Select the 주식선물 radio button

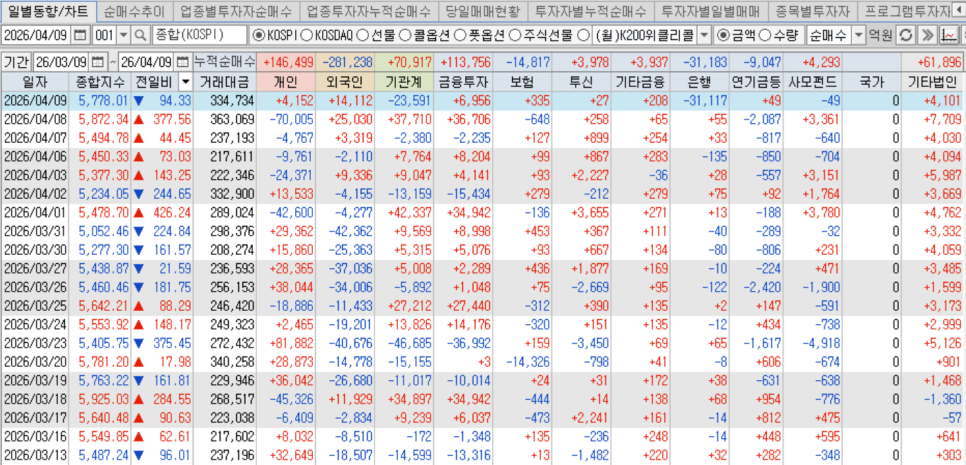point(513,35)
